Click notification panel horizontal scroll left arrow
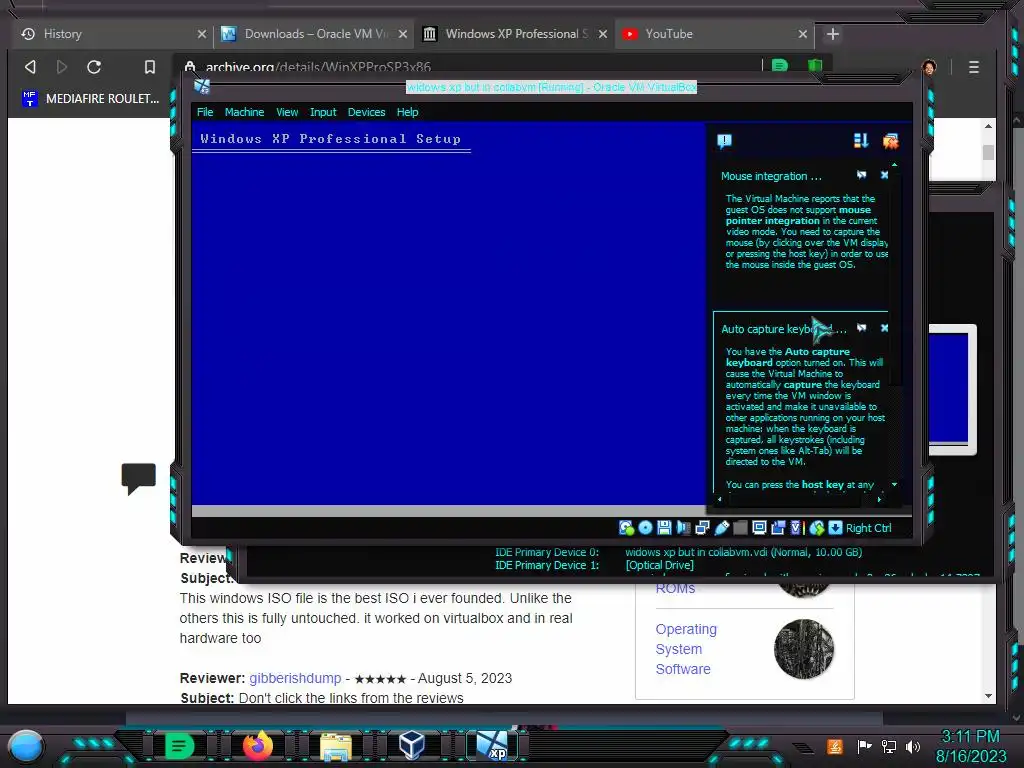This screenshot has width=1024, height=768. (x=720, y=500)
